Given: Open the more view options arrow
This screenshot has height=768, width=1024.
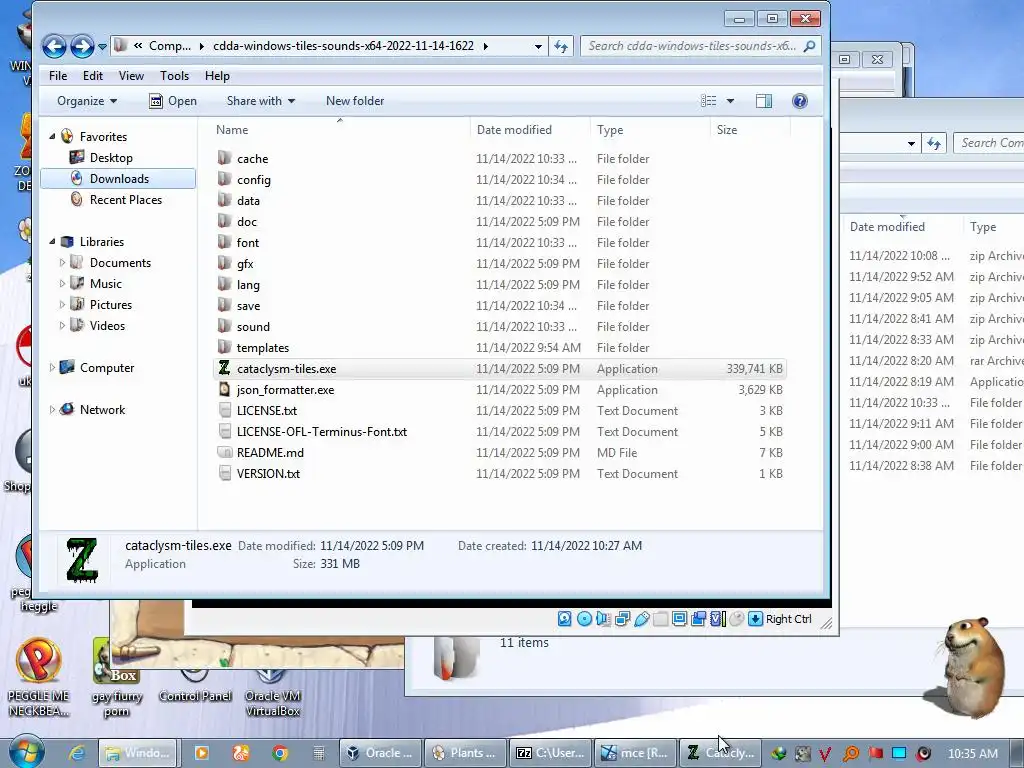Looking at the screenshot, I should [730, 101].
